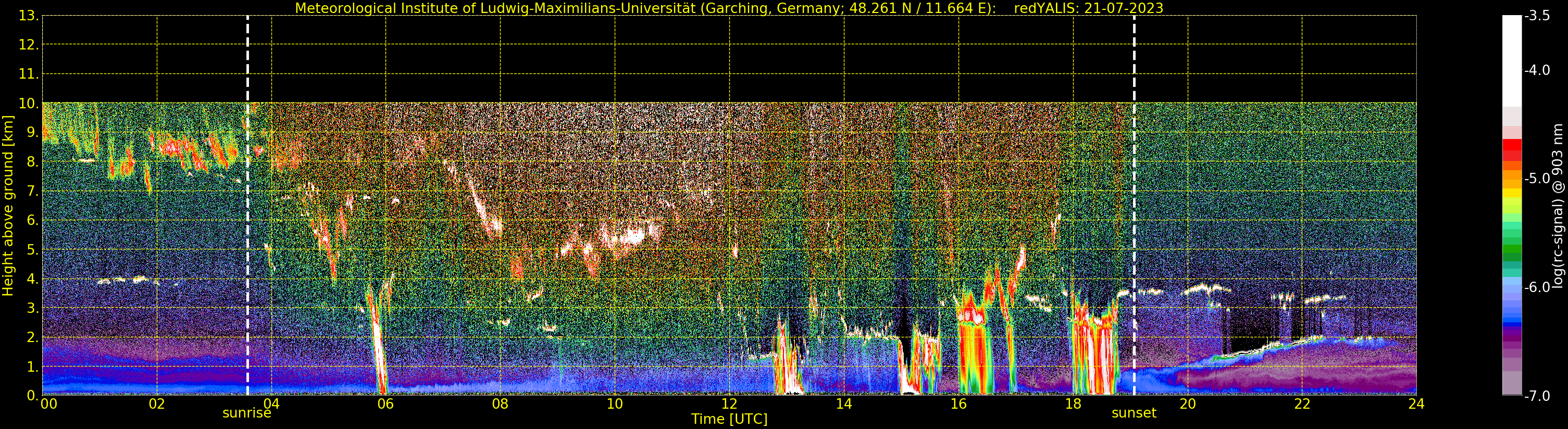Viewport: 1568px width, 429px height.
Task: Click the '11.' height axis tick label
Action: (x=29, y=74)
